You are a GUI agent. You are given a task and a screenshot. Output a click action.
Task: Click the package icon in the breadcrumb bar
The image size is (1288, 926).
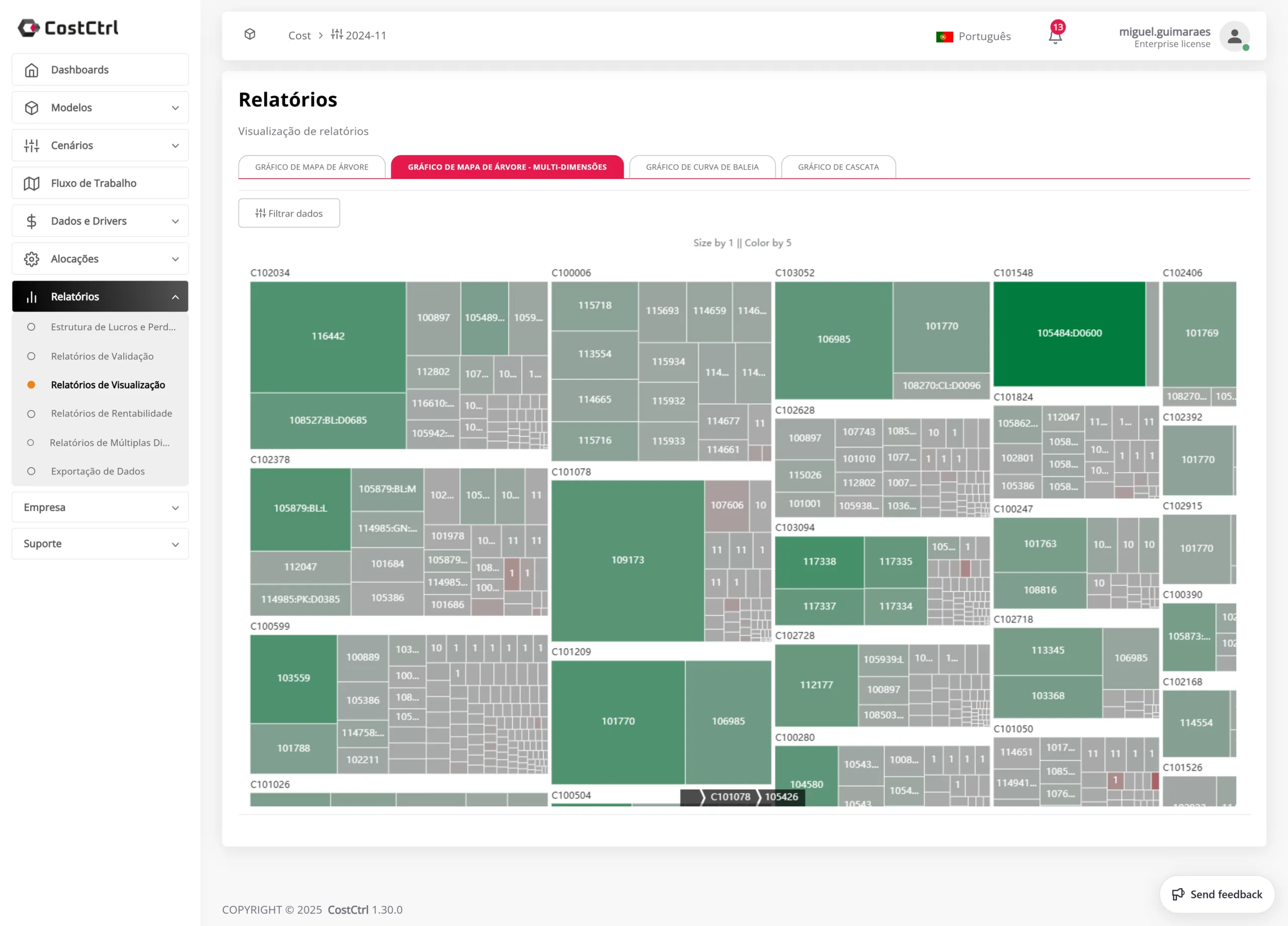(x=250, y=34)
